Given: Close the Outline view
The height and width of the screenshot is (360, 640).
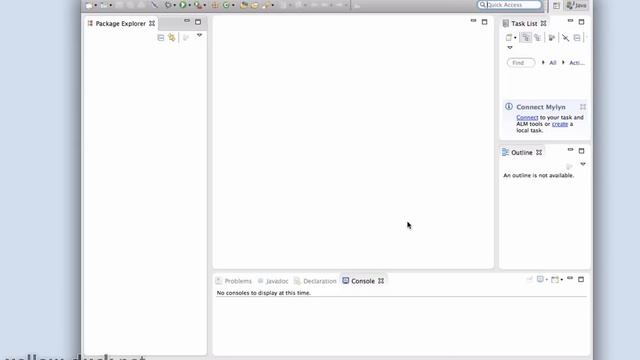Looking at the screenshot, I should [539, 152].
